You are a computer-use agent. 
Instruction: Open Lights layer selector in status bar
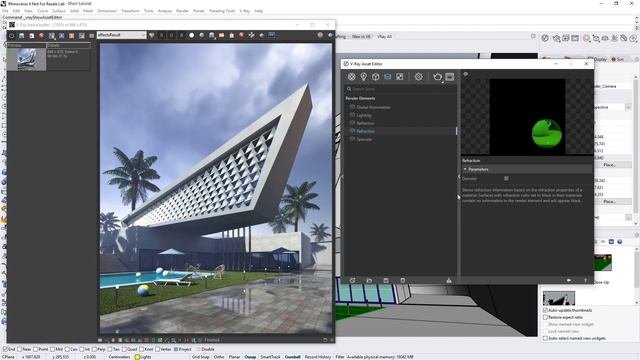coord(146,357)
